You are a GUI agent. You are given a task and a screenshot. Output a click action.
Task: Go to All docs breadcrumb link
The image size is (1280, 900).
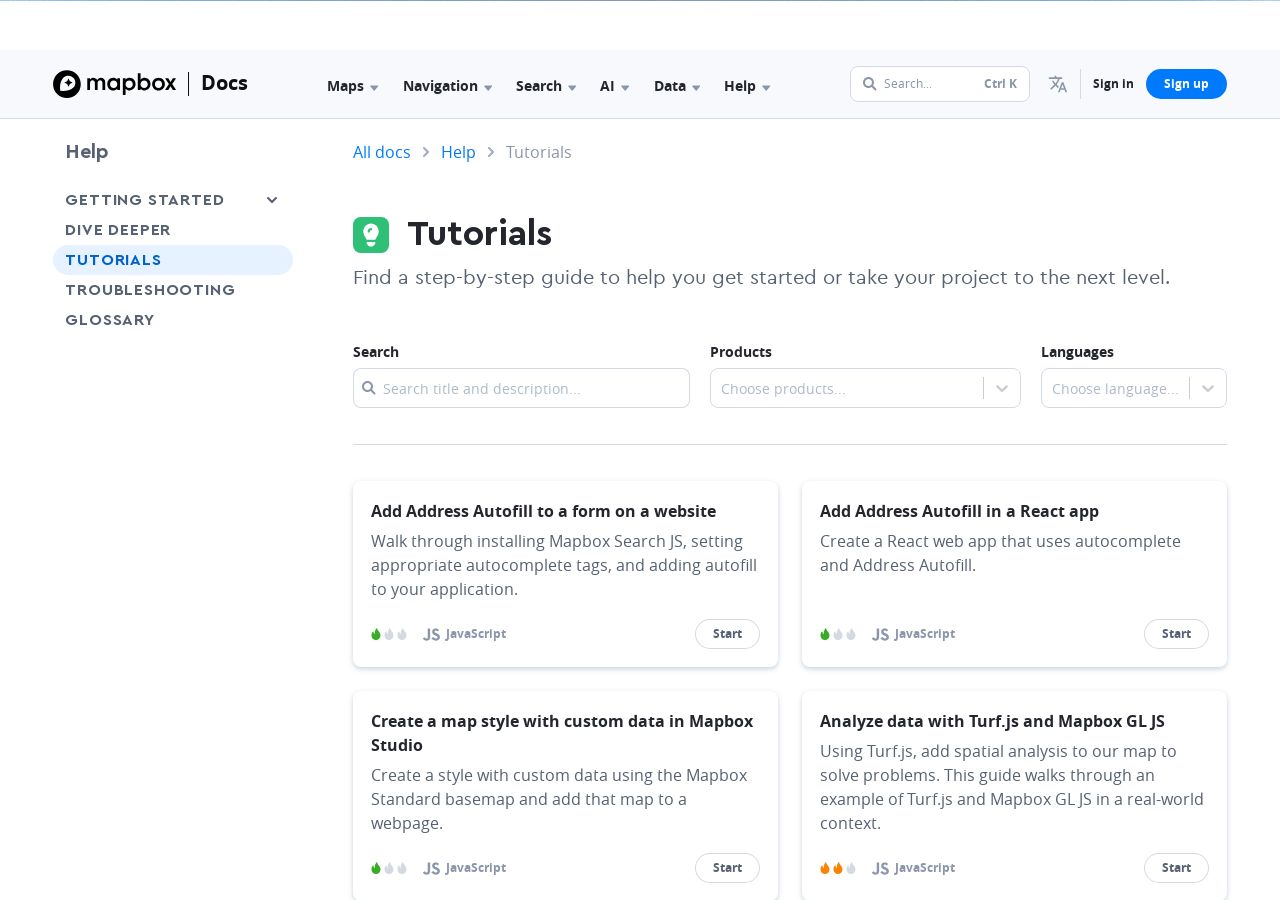click(382, 152)
